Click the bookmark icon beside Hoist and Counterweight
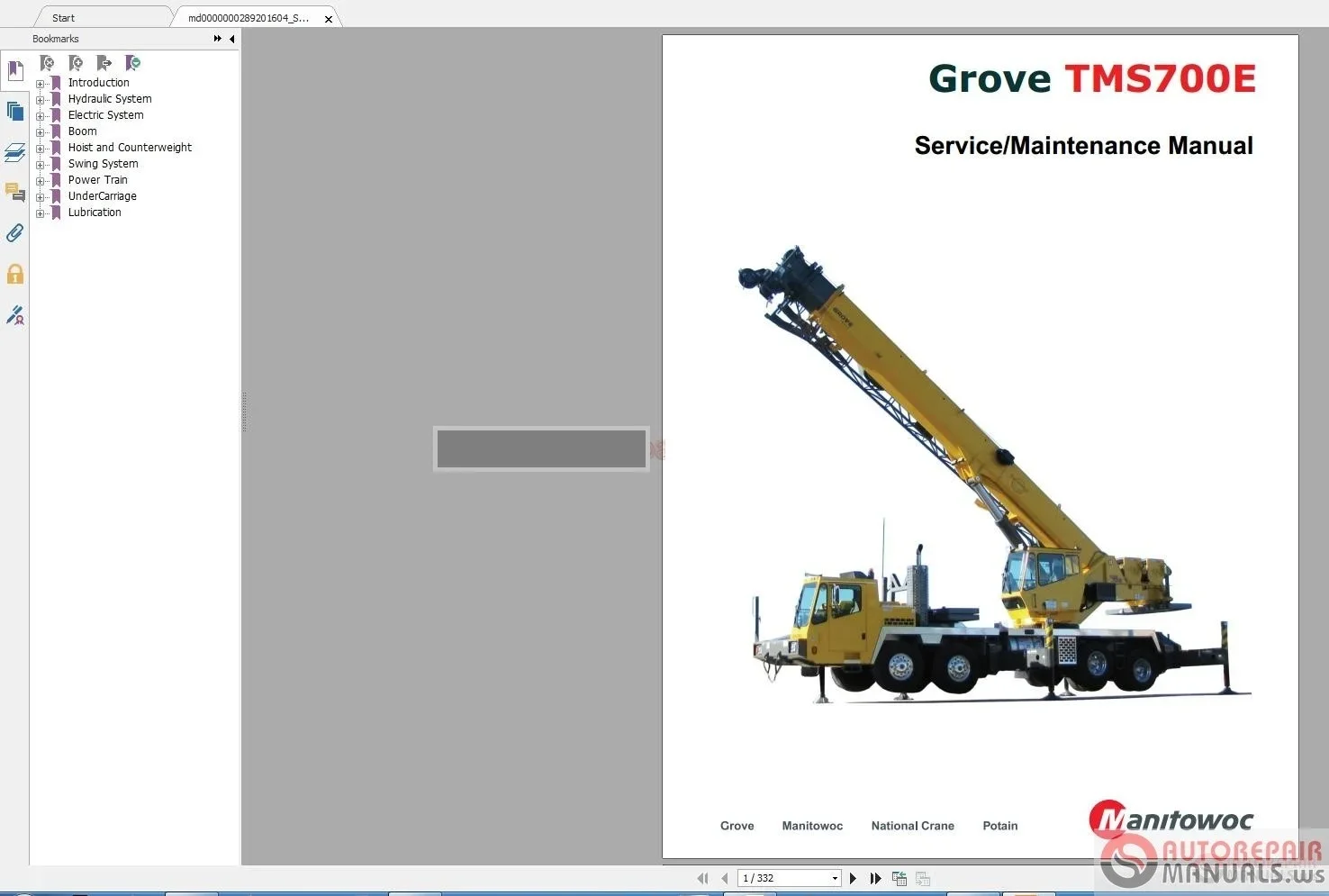Screen dimensions: 1329x896 click(57, 148)
